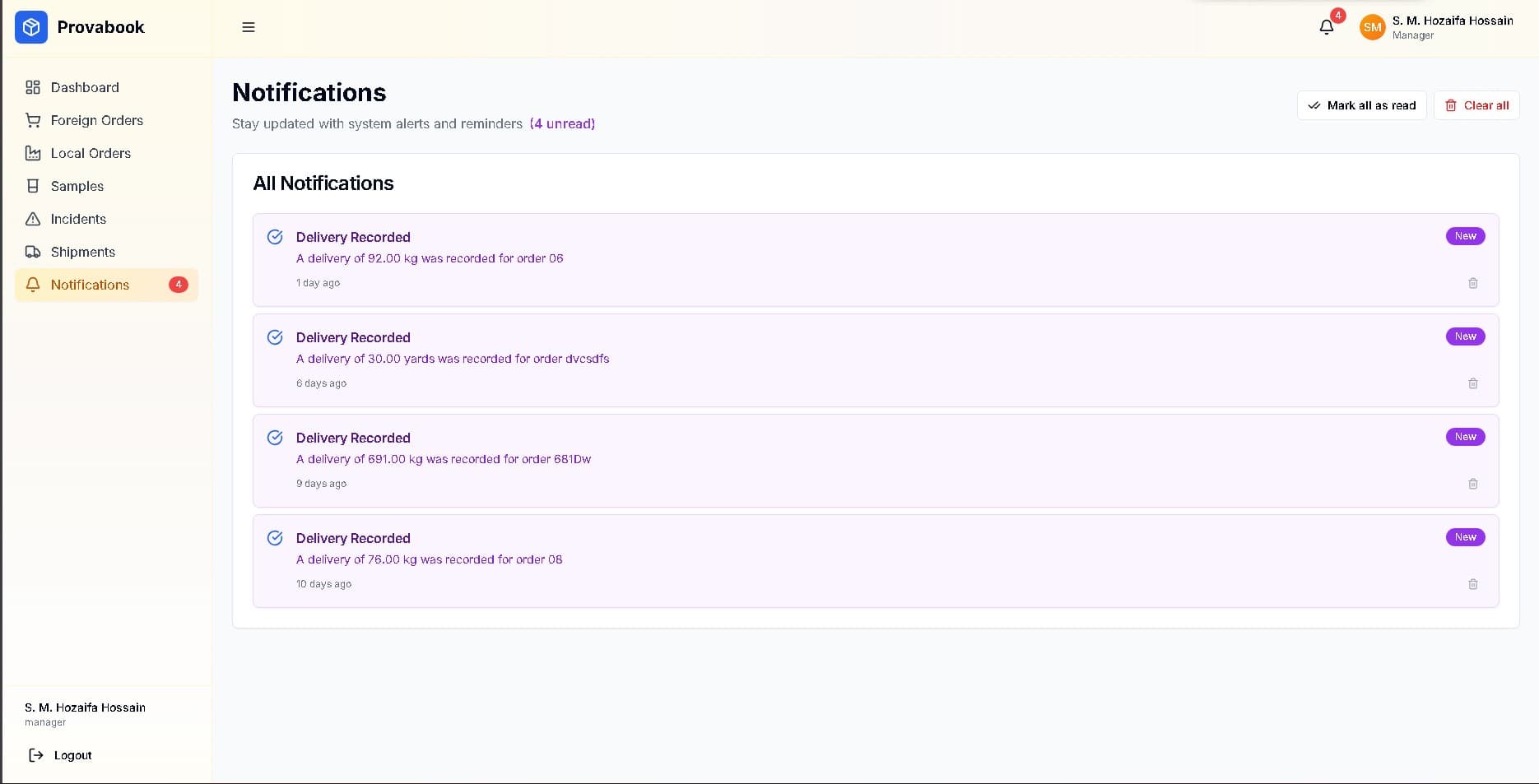Delete the order 08 delivery notification
The width and height of the screenshot is (1539, 784).
click(x=1473, y=584)
